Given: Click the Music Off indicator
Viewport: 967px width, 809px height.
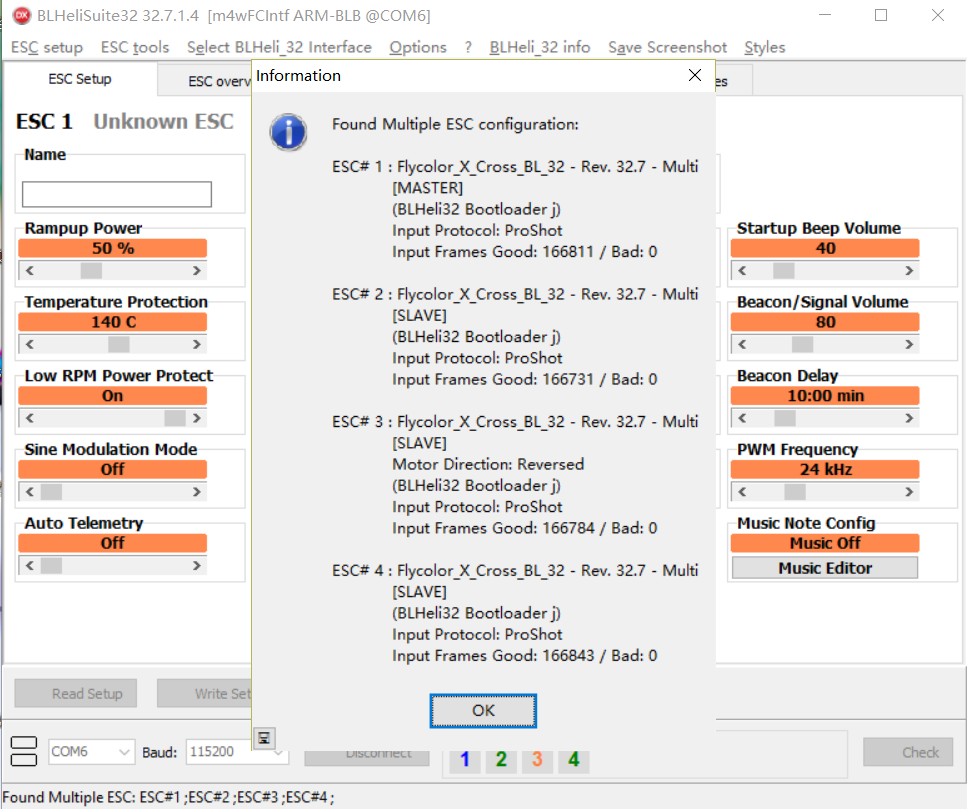Looking at the screenshot, I should tap(825, 543).
